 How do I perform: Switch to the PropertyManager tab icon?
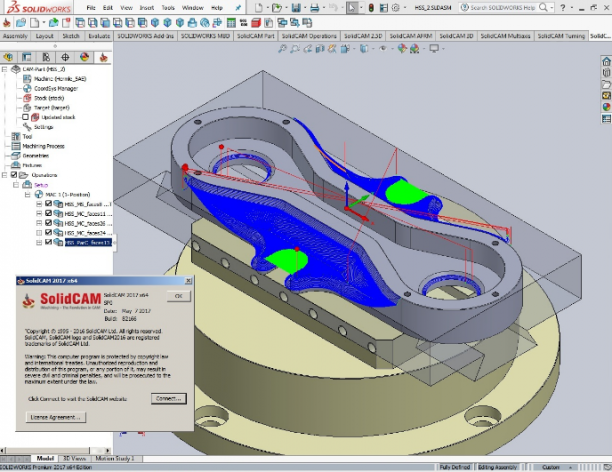(x=27, y=57)
